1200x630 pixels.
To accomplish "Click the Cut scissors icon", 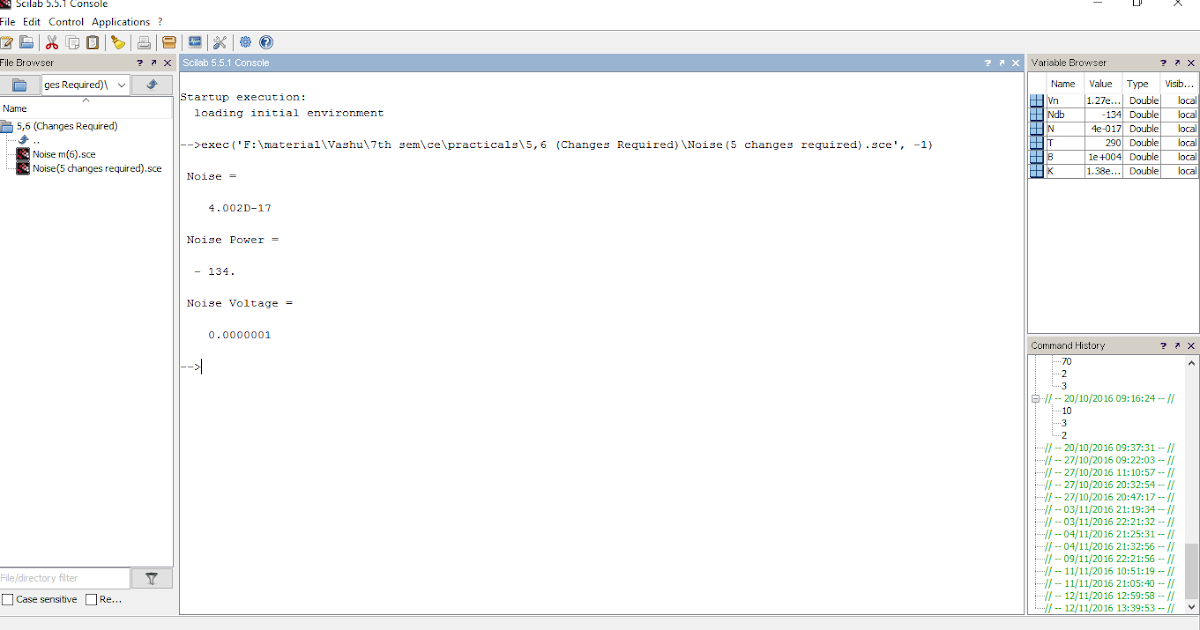I will 53,42.
